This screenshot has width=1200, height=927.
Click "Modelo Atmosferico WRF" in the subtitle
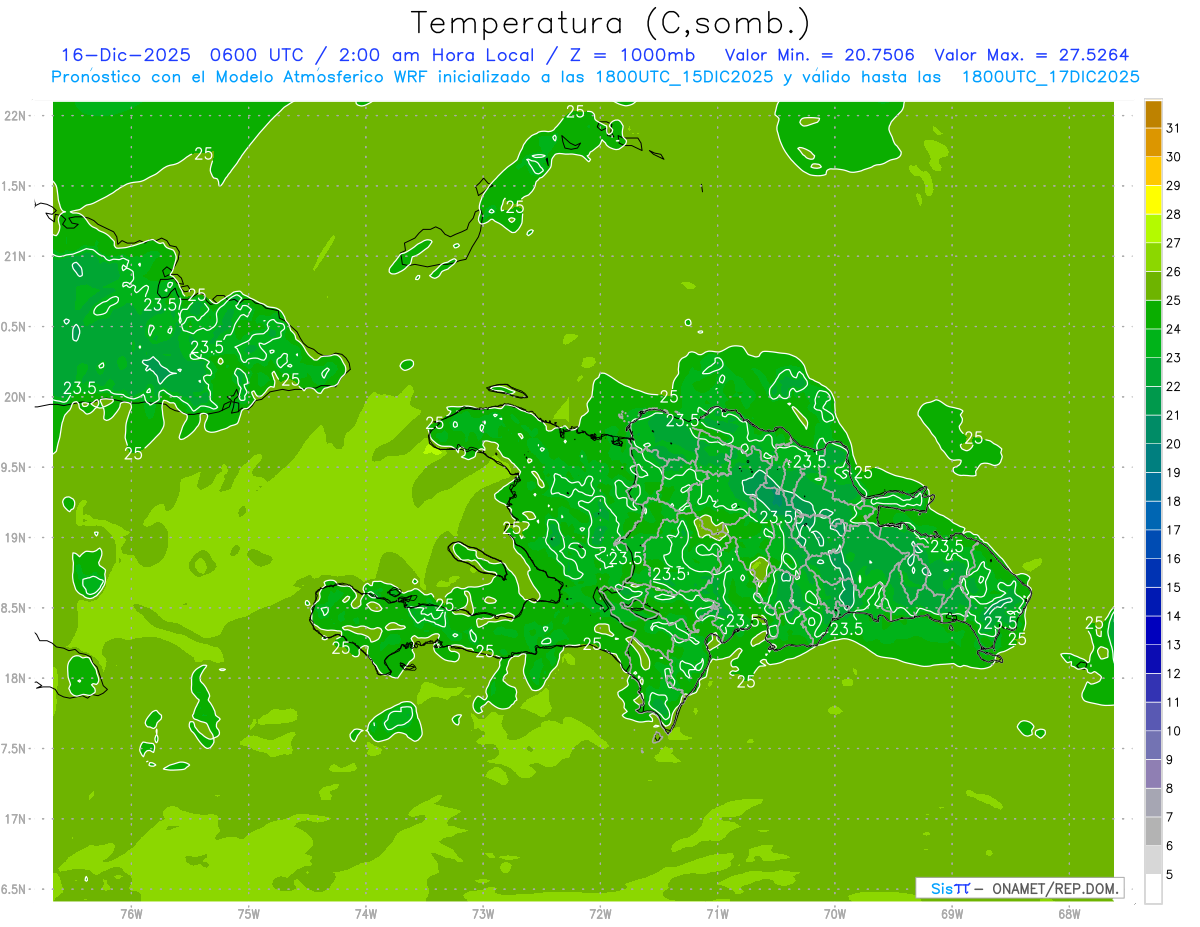pos(322,77)
